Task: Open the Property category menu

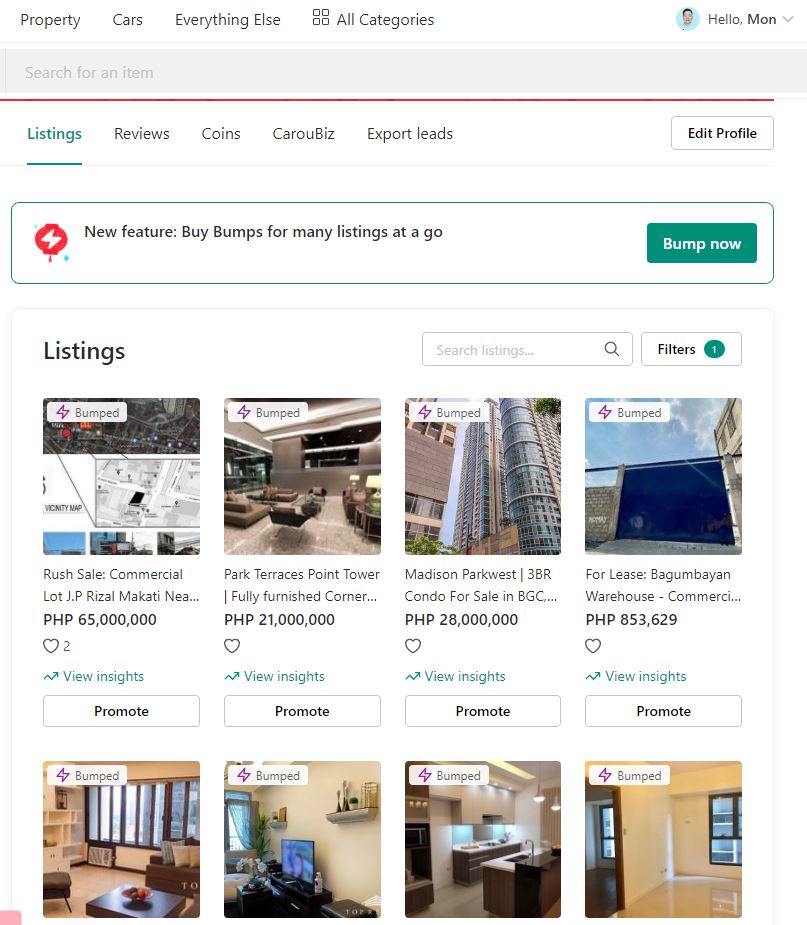Action: [50, 19]
